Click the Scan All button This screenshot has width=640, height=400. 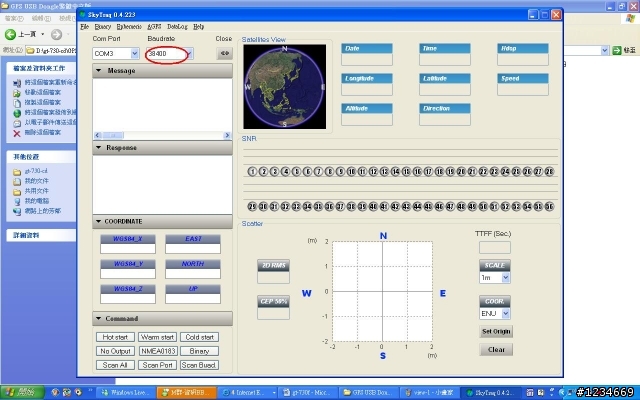click(115, 365)
